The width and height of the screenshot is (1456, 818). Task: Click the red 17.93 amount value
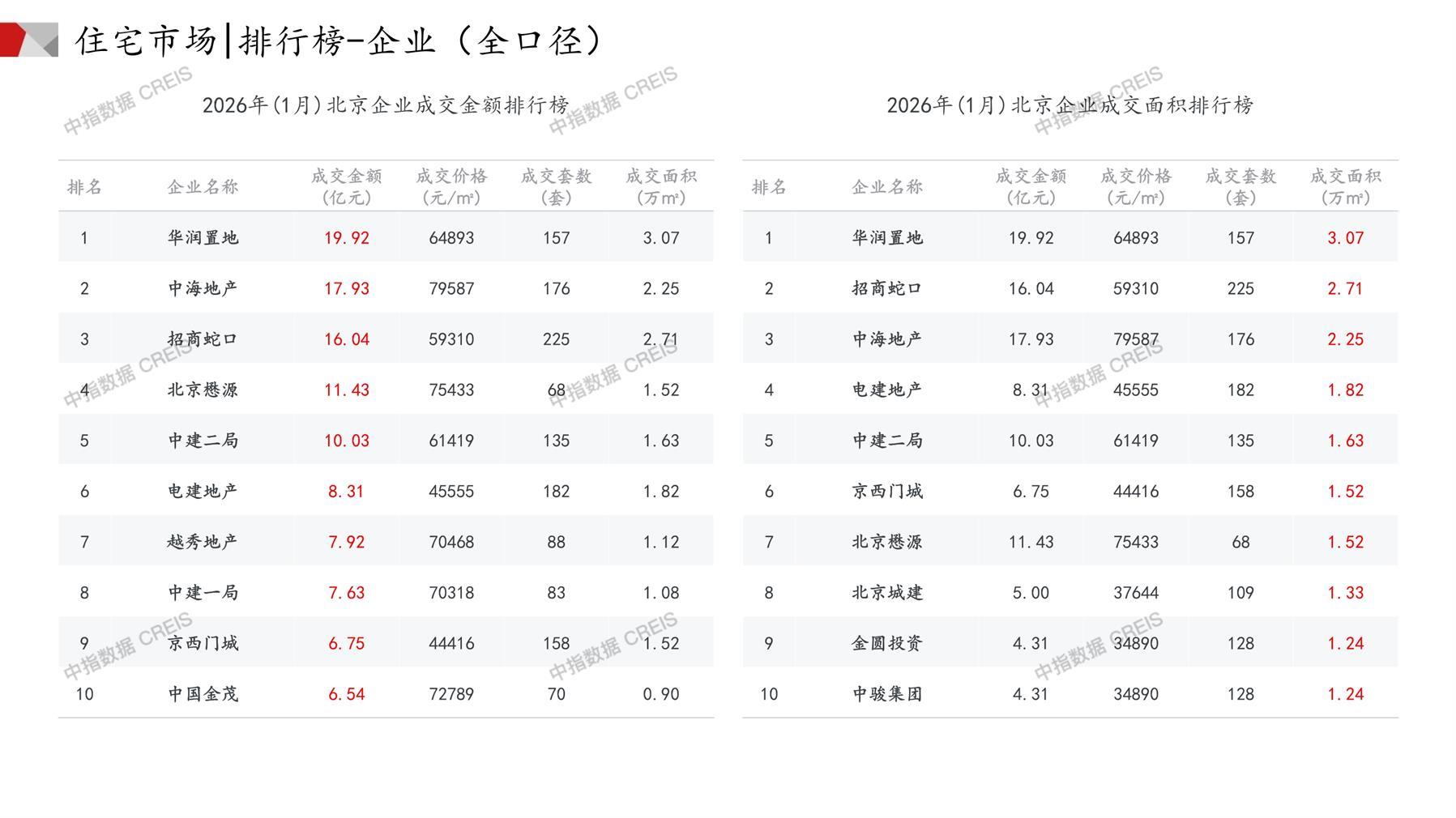coord(346,288)
